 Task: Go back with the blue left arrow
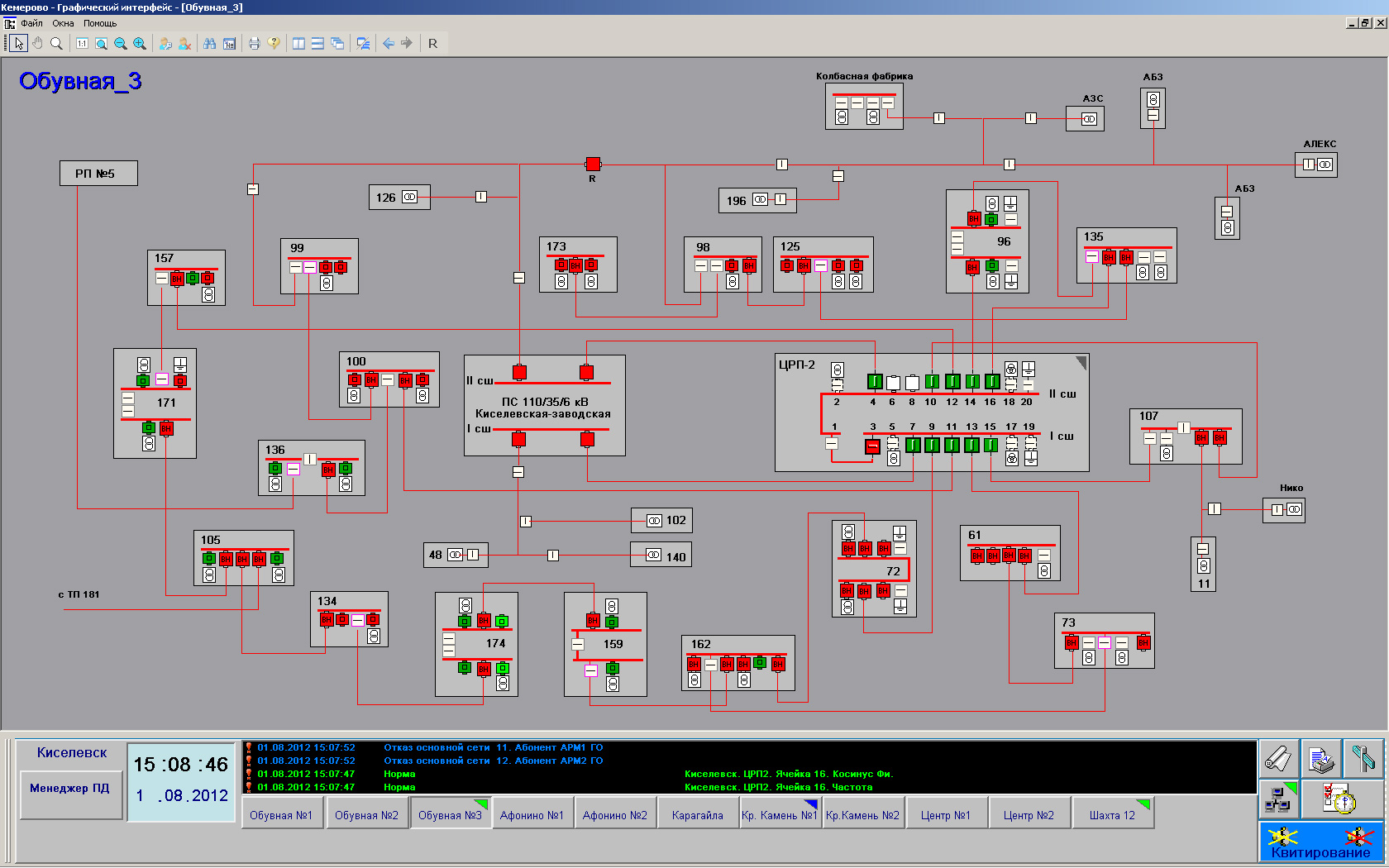[x=389, y=43]
